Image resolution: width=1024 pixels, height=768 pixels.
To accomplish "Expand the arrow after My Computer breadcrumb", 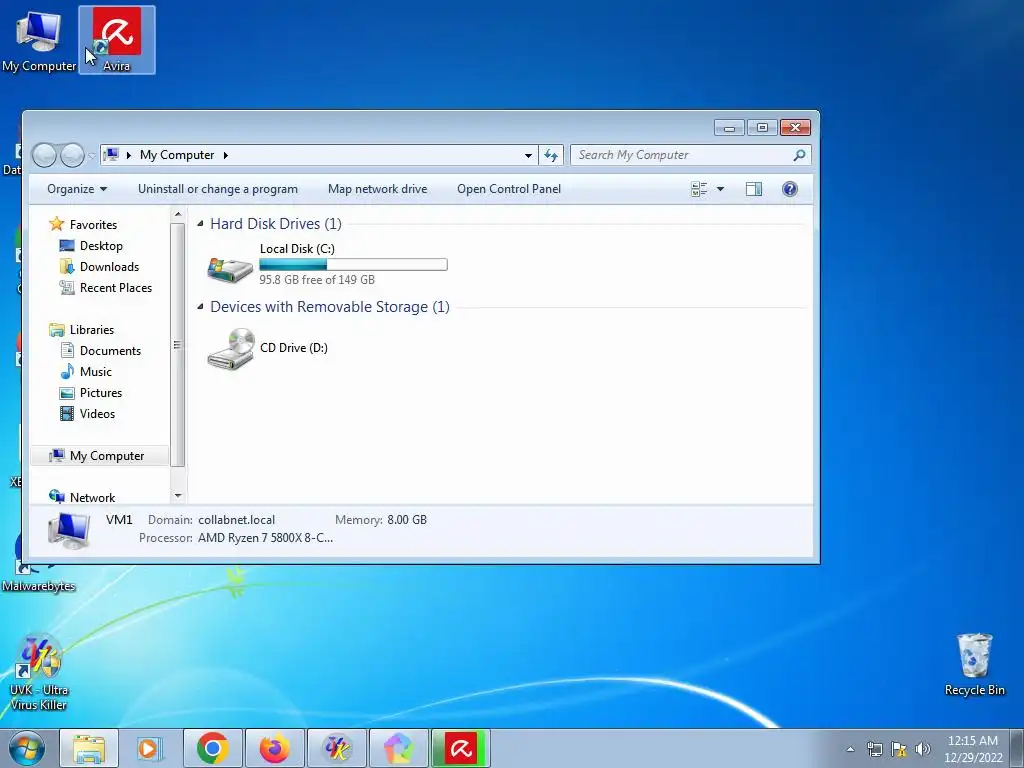I will click(x=225, y=155).
